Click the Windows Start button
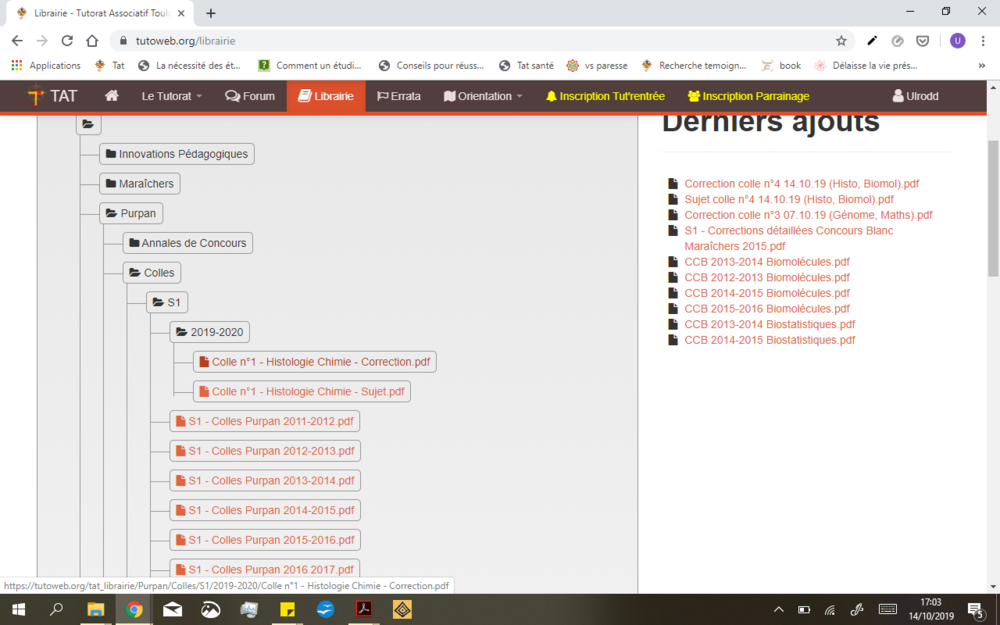 click(x=18, y=609)
